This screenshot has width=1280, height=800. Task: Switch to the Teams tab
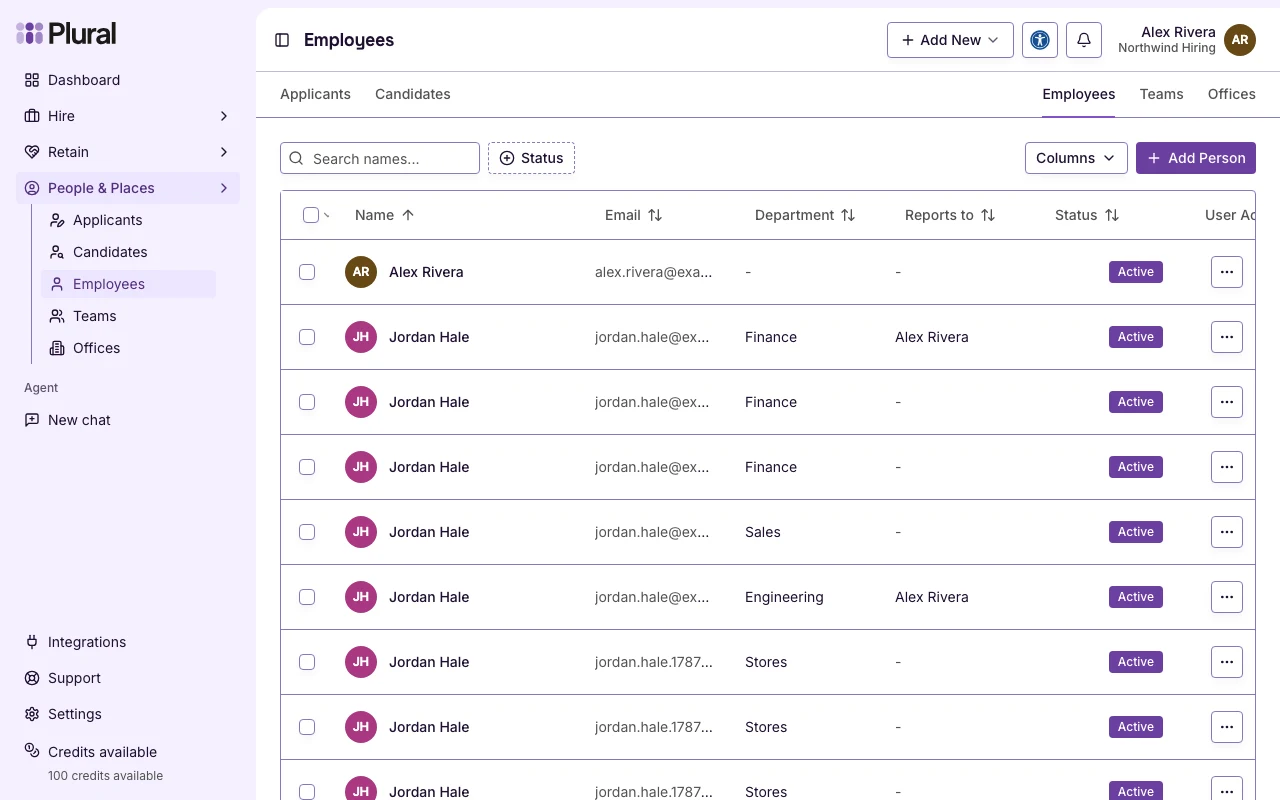[1161, 94]
